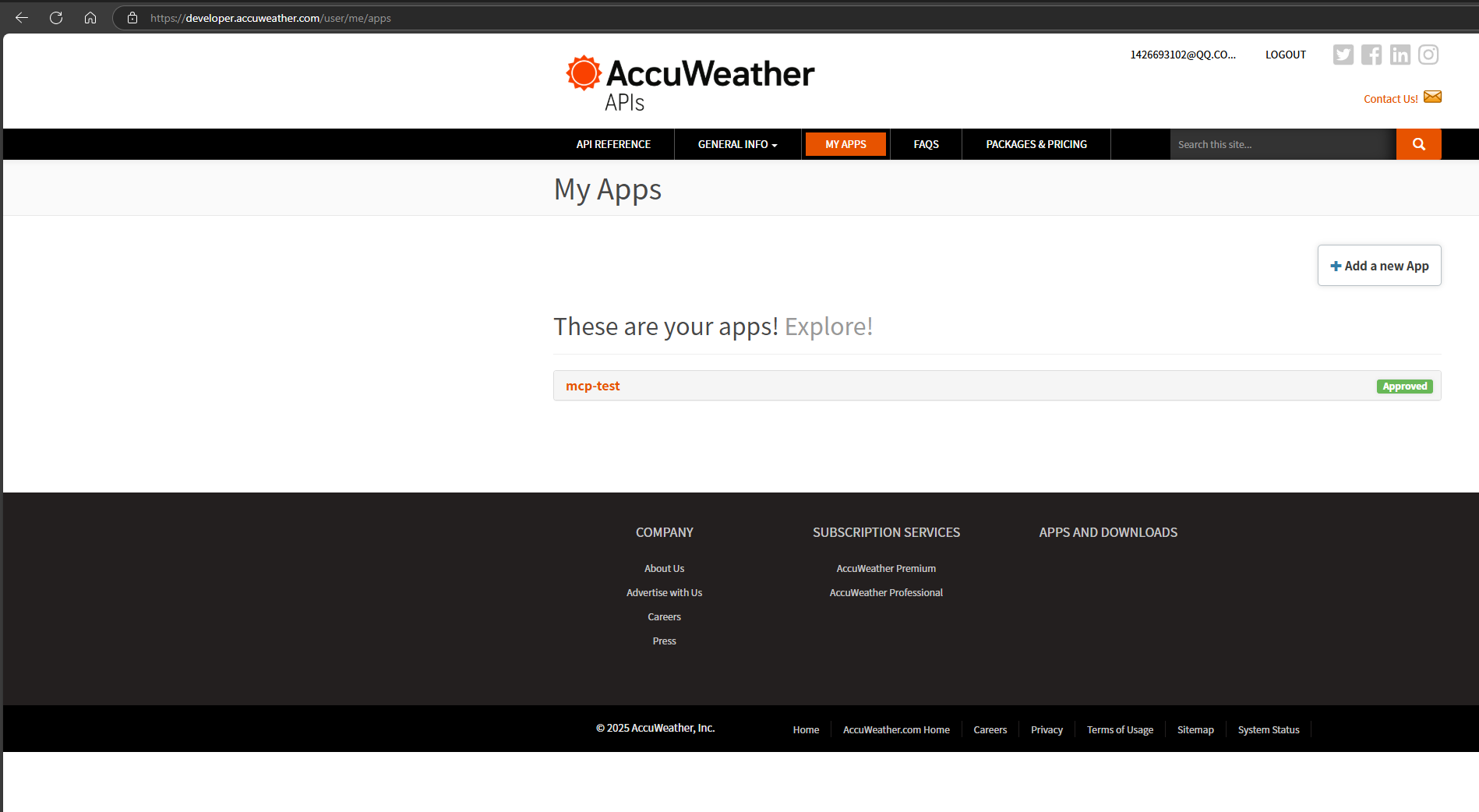The image size is (1479, 812).
Task: Expand the General Info dropdown menu
Action: 737,144
